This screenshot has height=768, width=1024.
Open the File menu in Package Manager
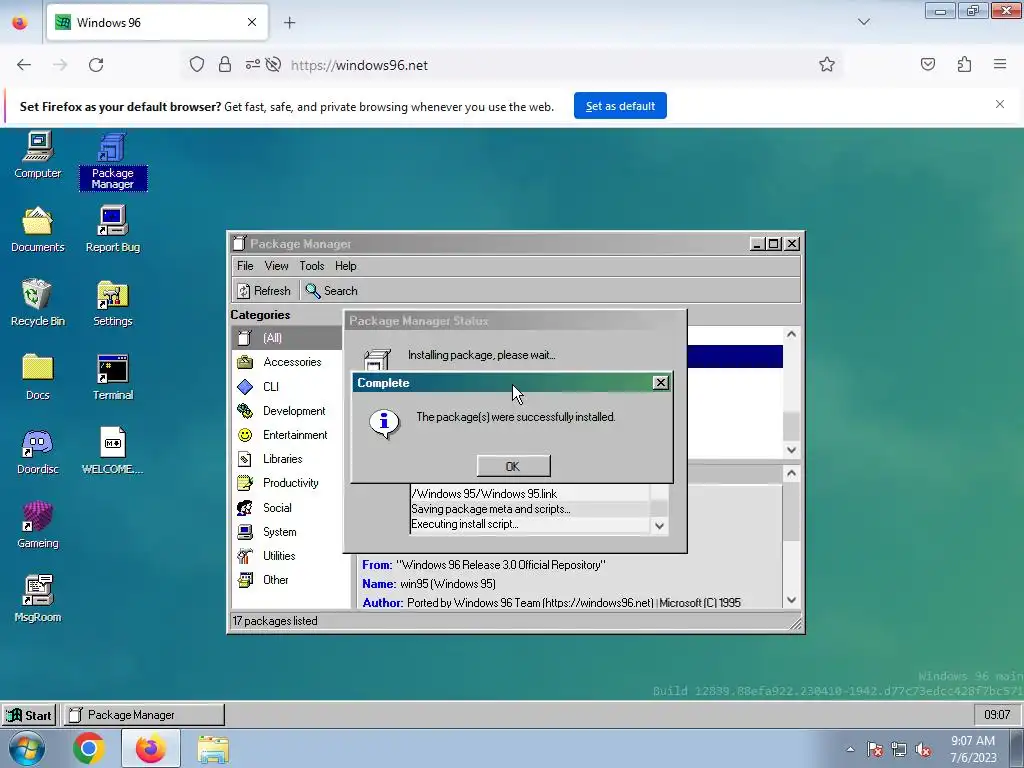pyautogui.click(x=245, y=266)
